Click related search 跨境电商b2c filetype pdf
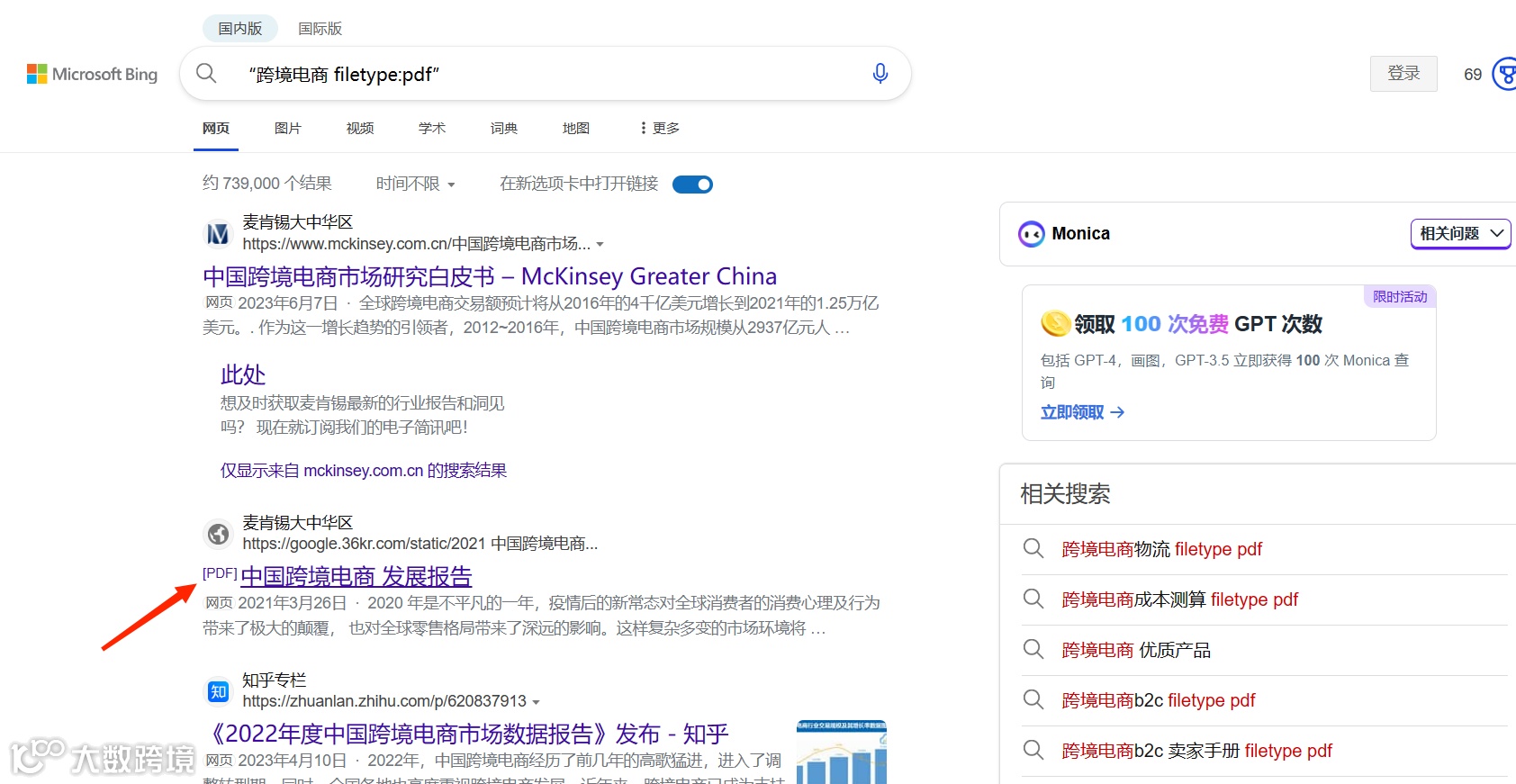1516x784 pixels. [x=1159, y=700]
